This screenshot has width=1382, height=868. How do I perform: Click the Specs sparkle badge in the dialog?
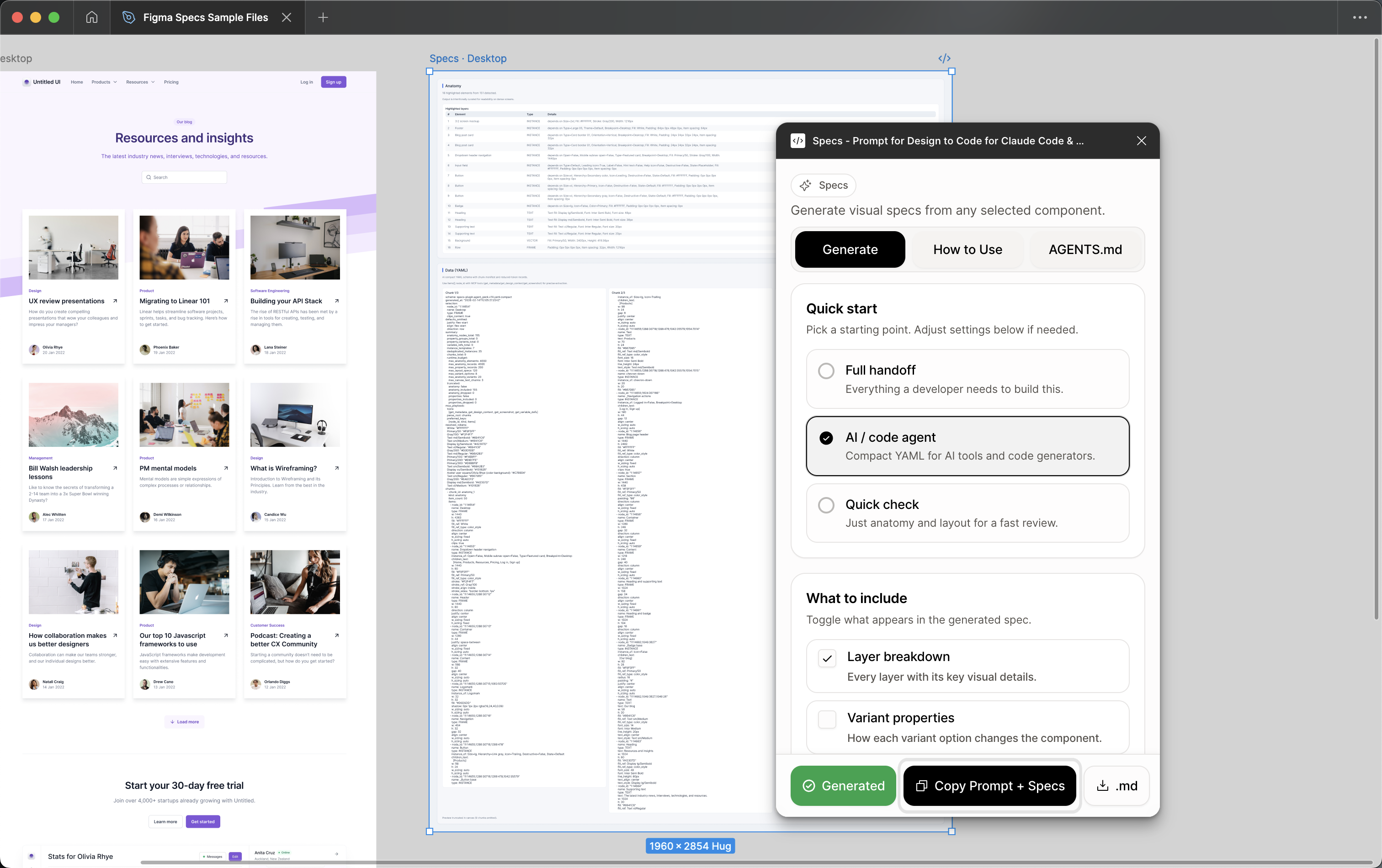click(x=823, y=185)
